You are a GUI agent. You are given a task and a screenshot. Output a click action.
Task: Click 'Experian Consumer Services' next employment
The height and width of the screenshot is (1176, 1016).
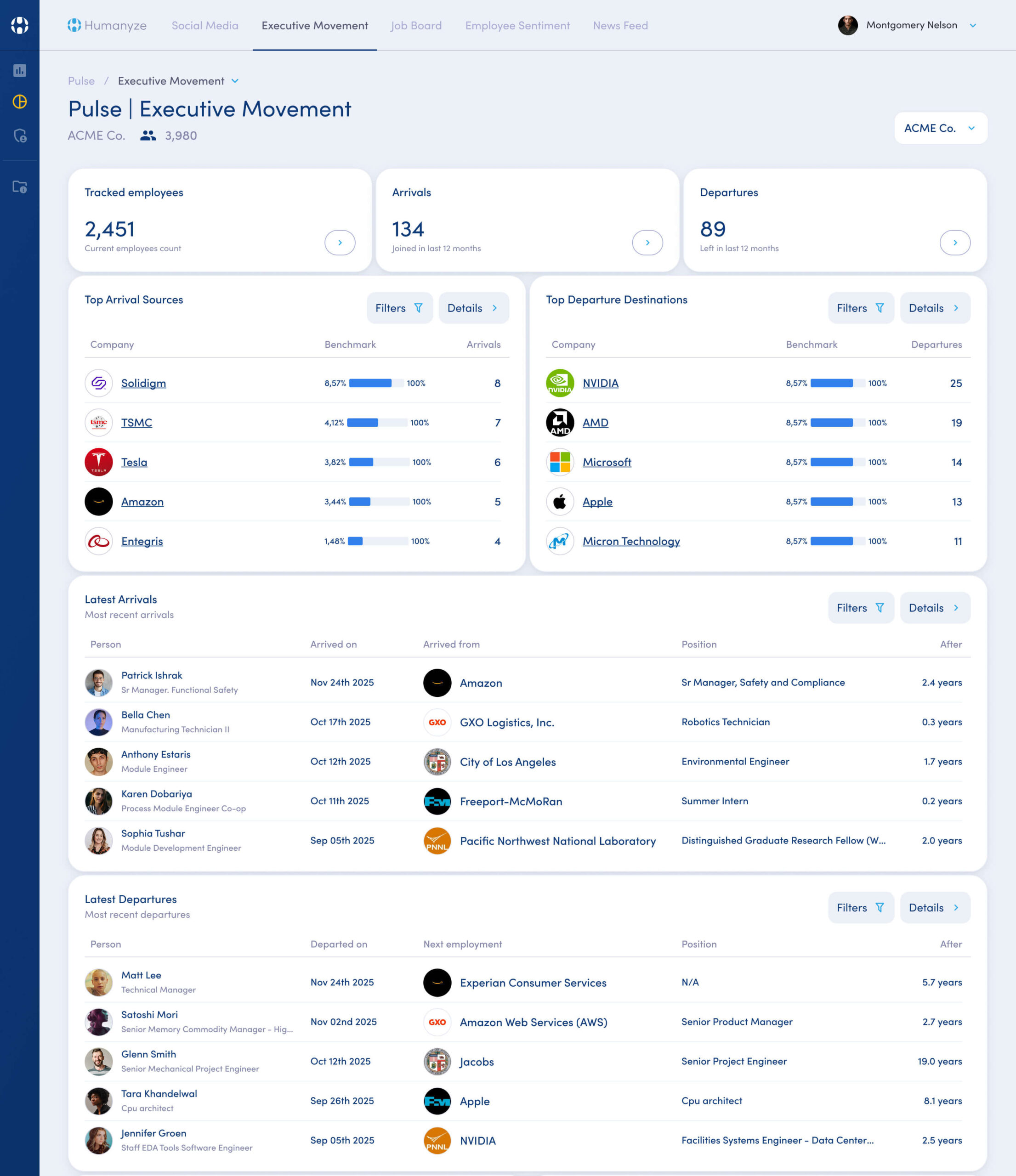click(x=533, y=983)
